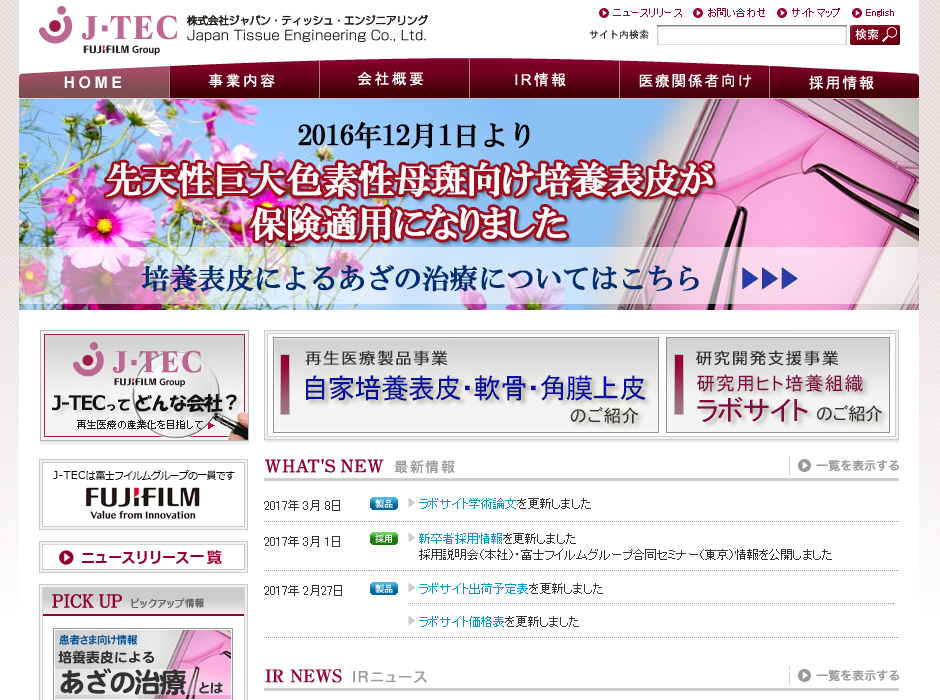This screenshot has width=940, height=700.
Task: Click the 検索 search button
Action: click(875, 35)
